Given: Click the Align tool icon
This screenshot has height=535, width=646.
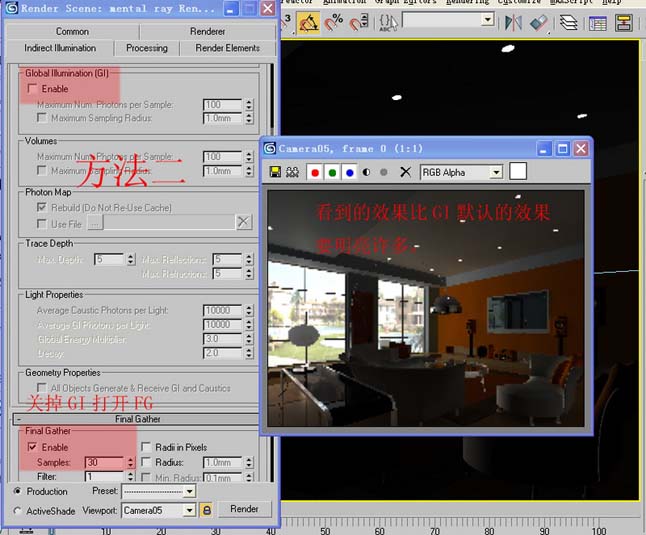Looking at the screenshot, I should point(539,23).
